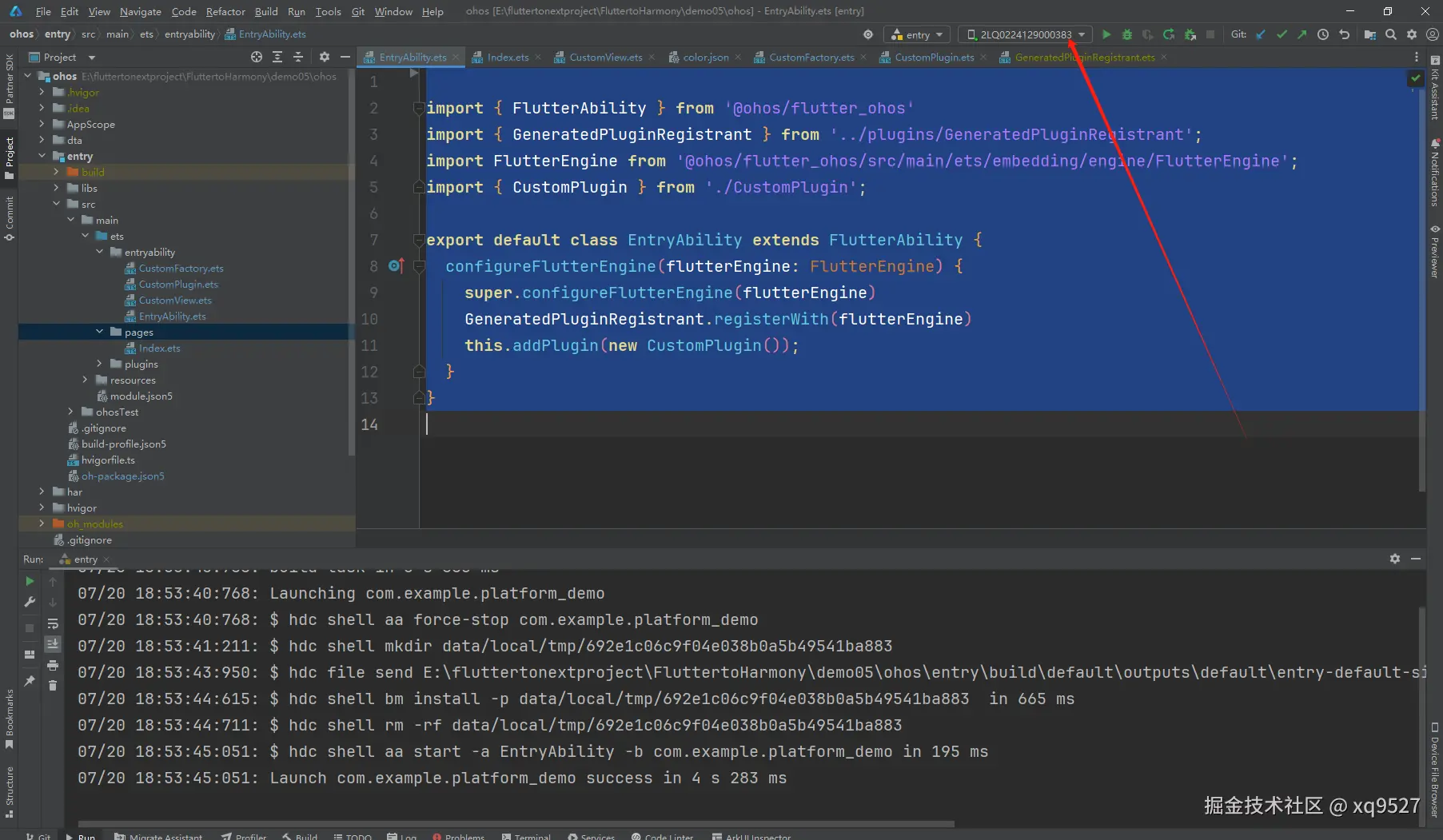Open the Navigate menu

[141, 11]
